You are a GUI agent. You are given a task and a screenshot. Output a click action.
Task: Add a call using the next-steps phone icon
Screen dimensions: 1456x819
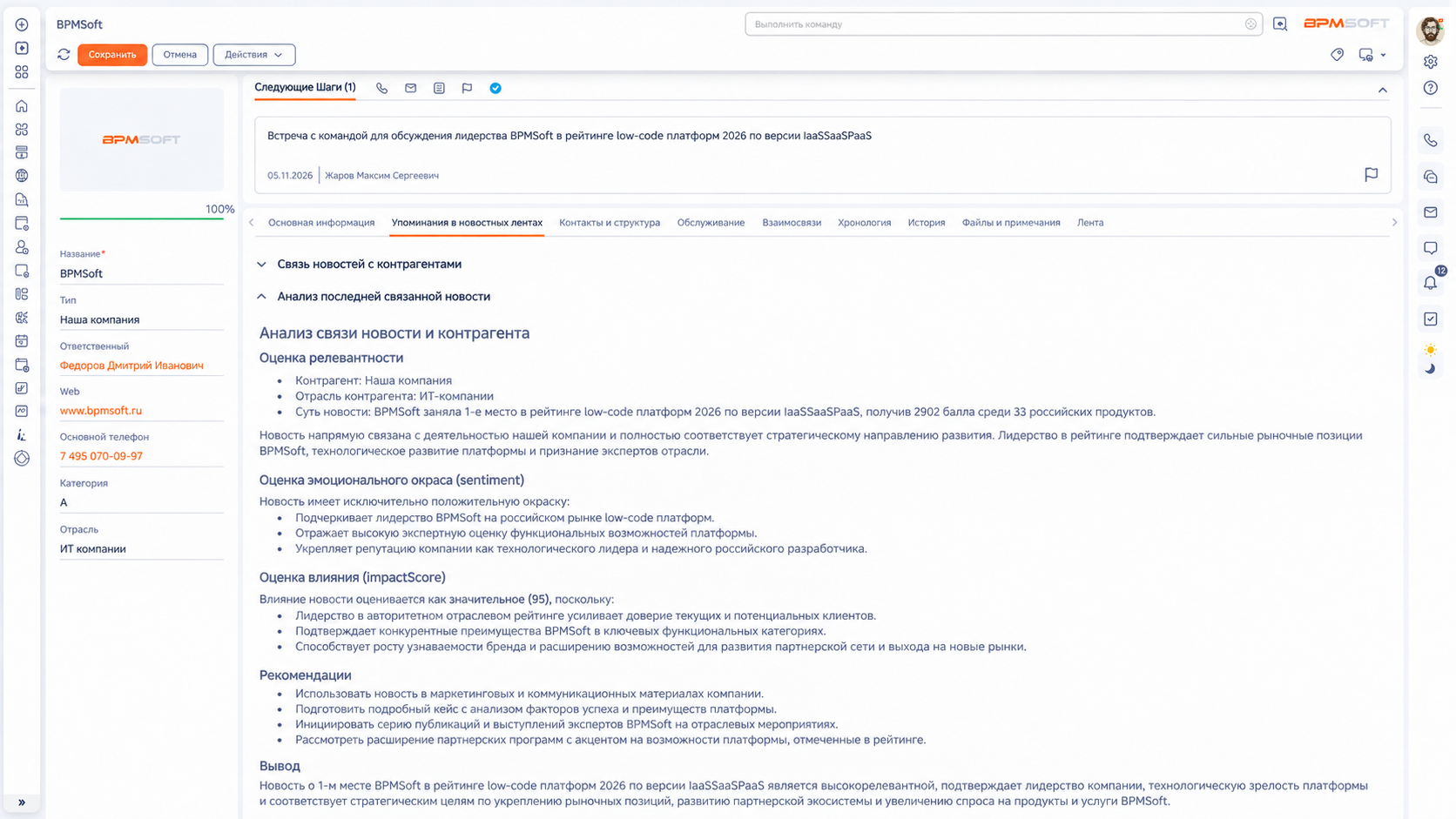(382, 88)
